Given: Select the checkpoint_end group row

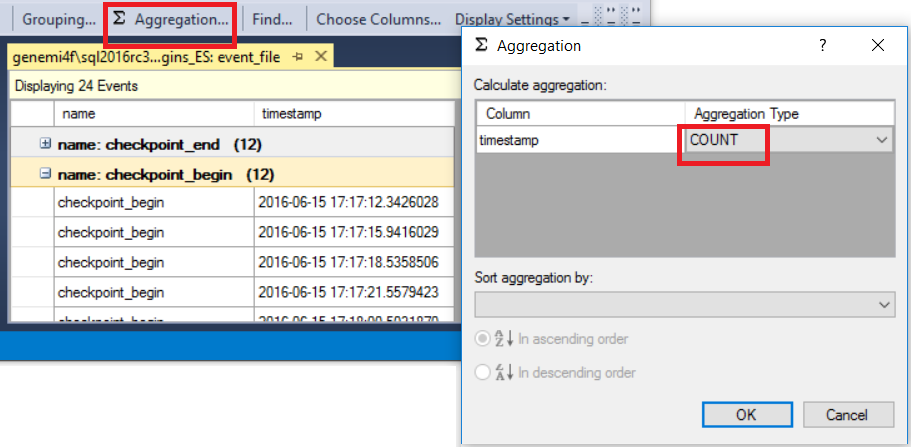Looking at the screenshot, I should [x=232, y=145].
